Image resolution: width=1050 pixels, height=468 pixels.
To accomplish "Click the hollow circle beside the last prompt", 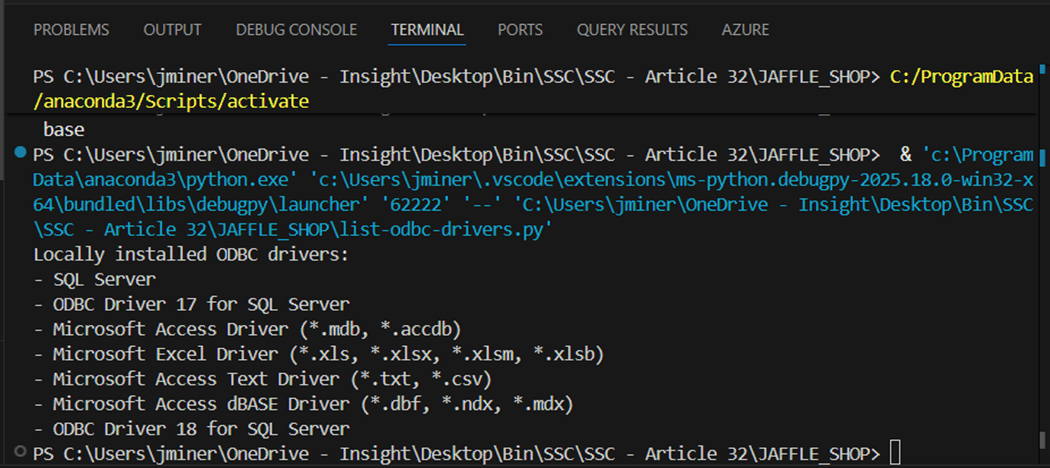I will pyautogui.click(x=21, y=453).
